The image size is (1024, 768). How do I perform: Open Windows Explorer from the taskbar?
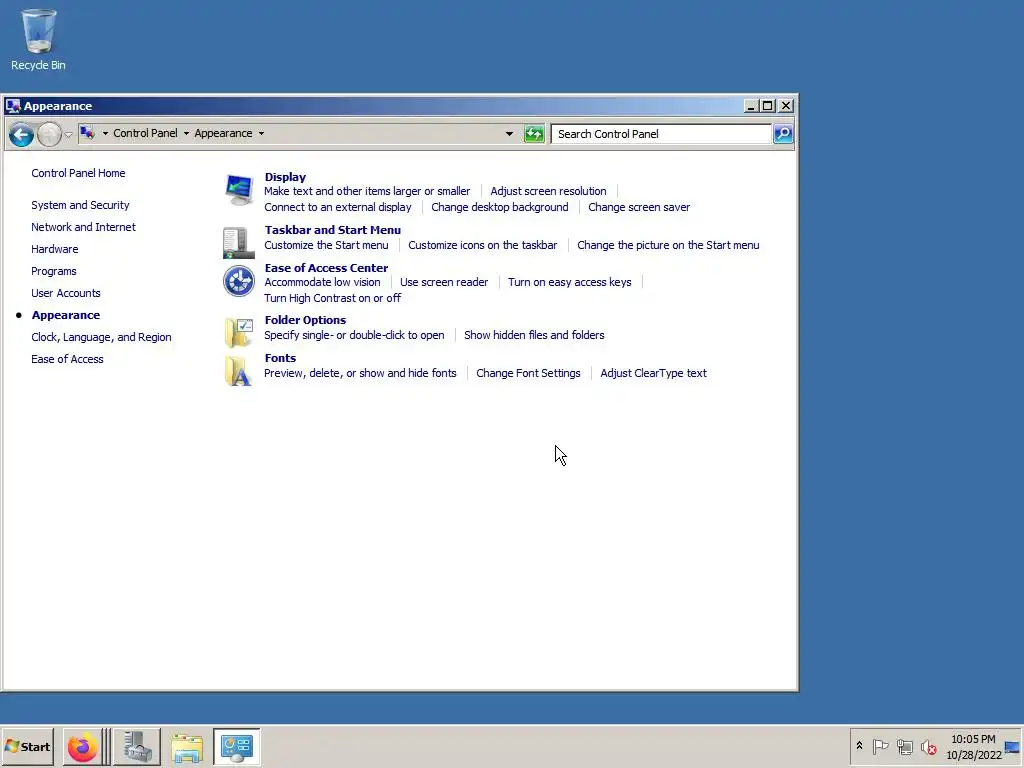click(187, 747)
